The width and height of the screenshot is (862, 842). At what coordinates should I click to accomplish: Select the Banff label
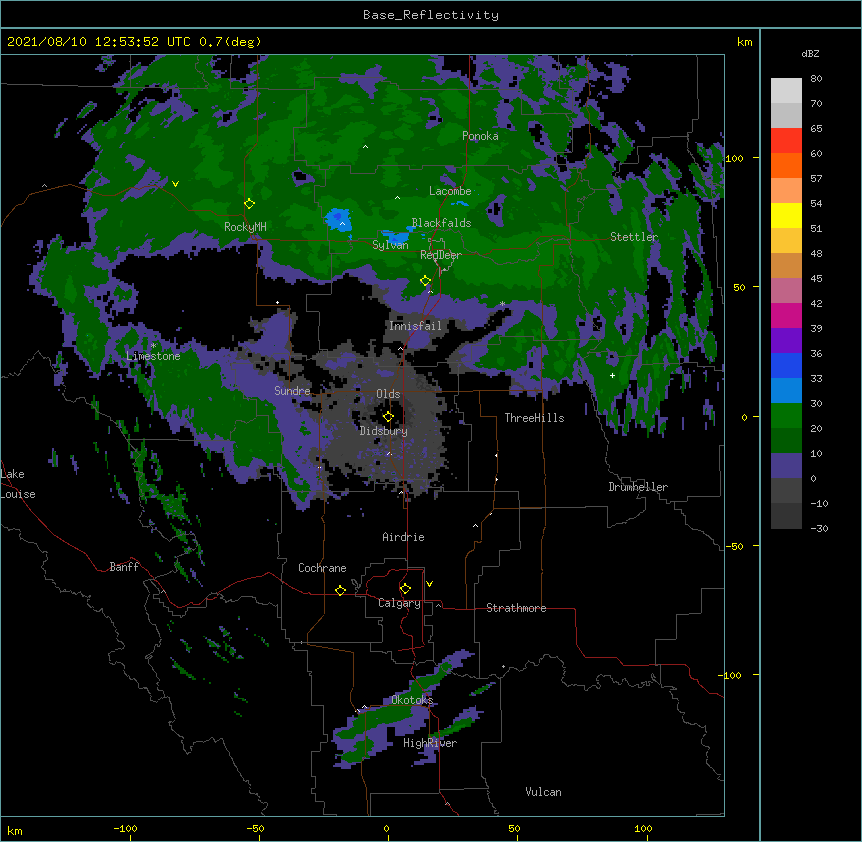[124, 567]
